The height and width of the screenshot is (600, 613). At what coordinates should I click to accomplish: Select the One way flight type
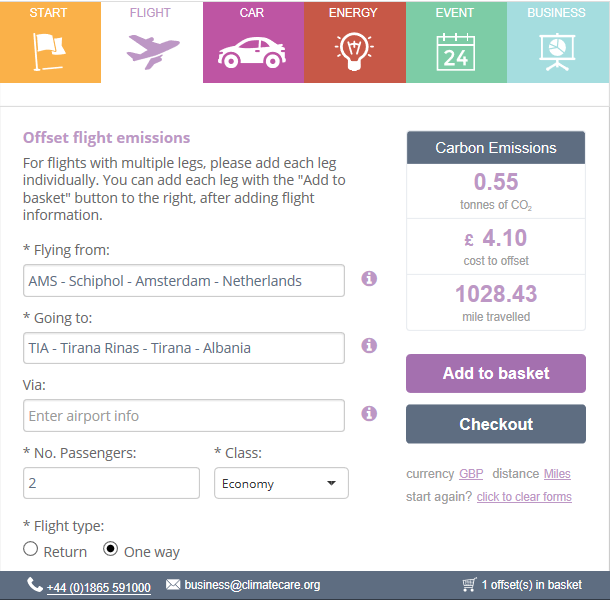tap(111, 549)
